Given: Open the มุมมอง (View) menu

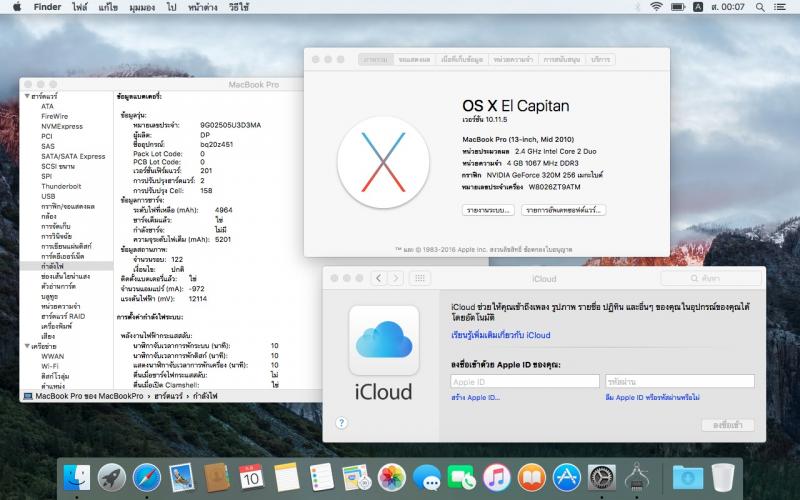Looking at the screenshot, I should tap(142, 7).
